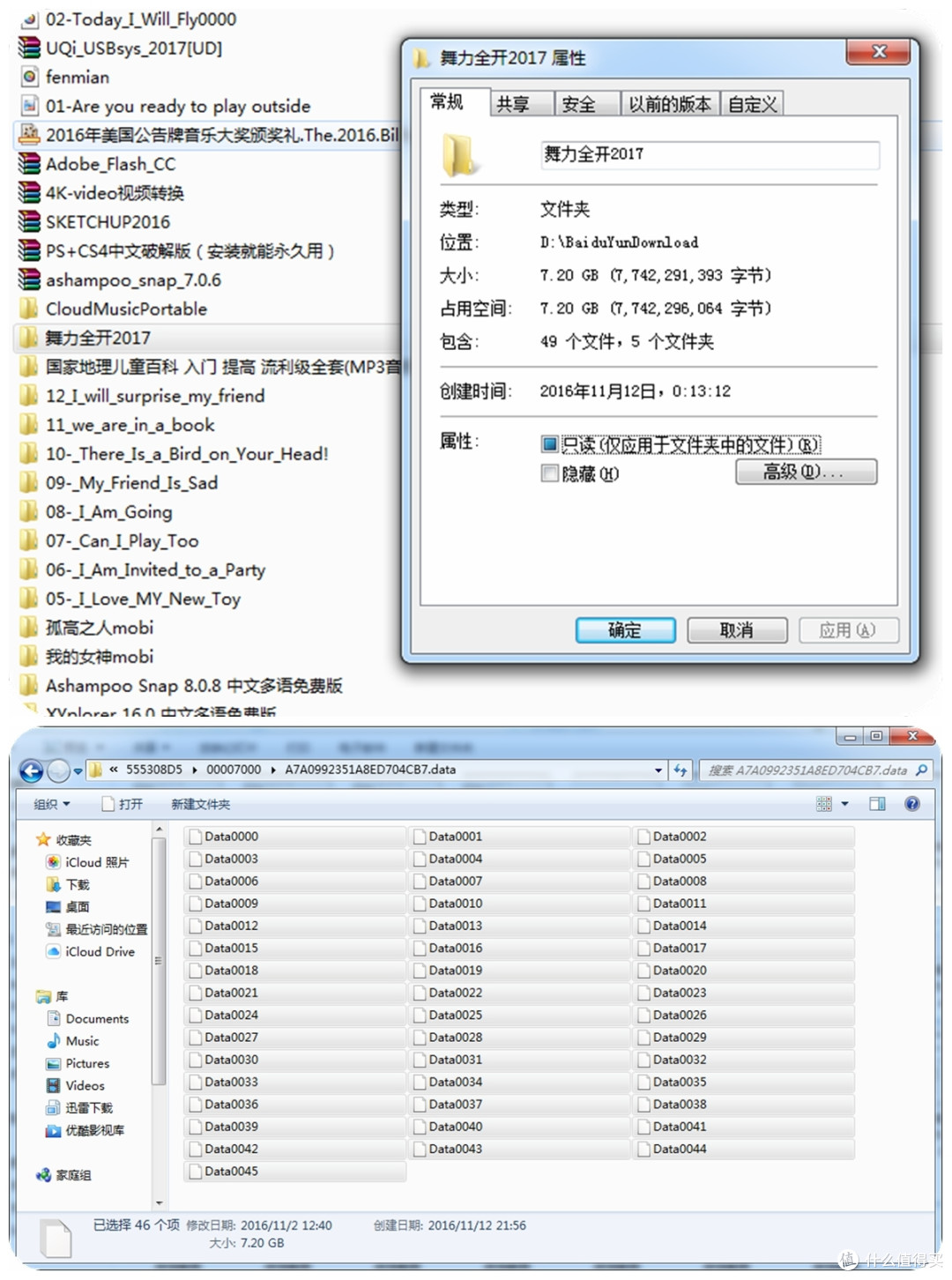The image size is (952, 1280).
Task: Open 优酷影视库 in sidebar
Action: [86, 1130]
